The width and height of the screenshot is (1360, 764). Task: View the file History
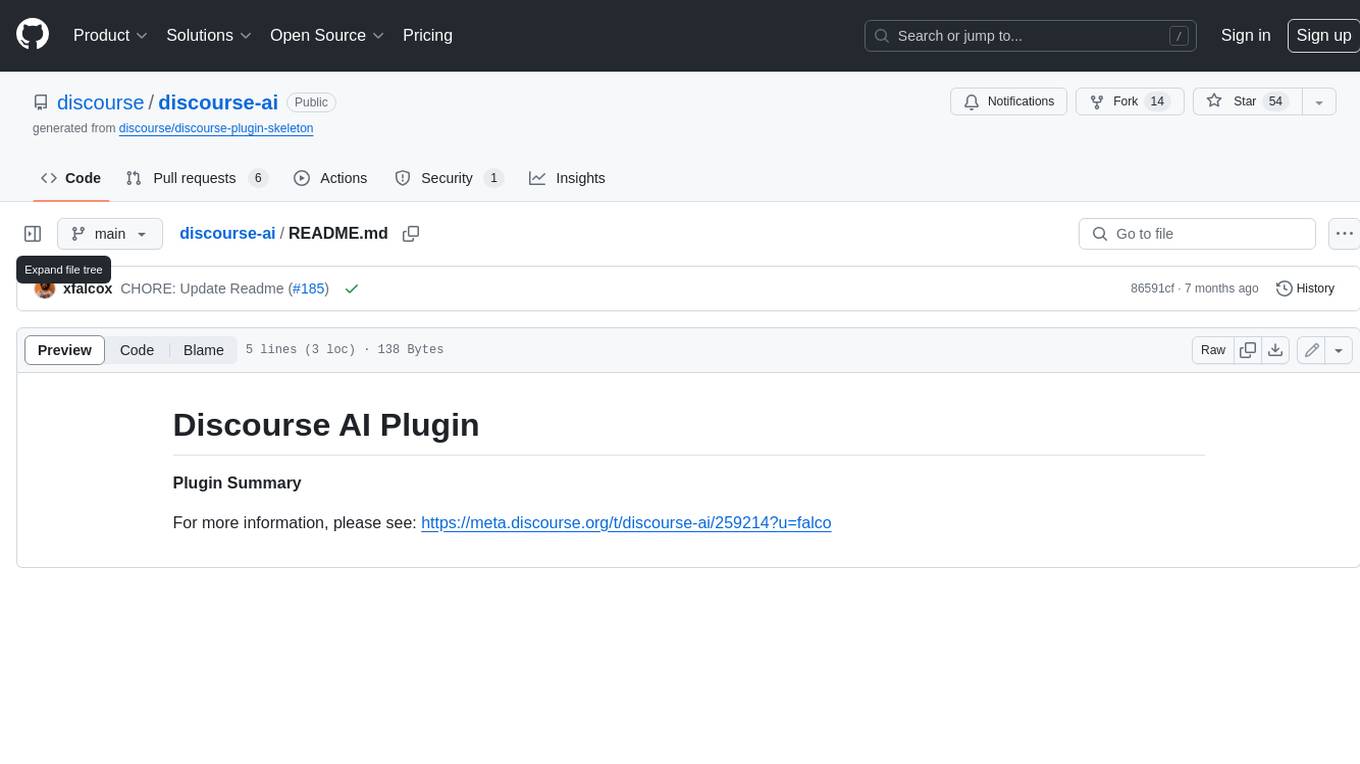click(x=1306, y=288)
